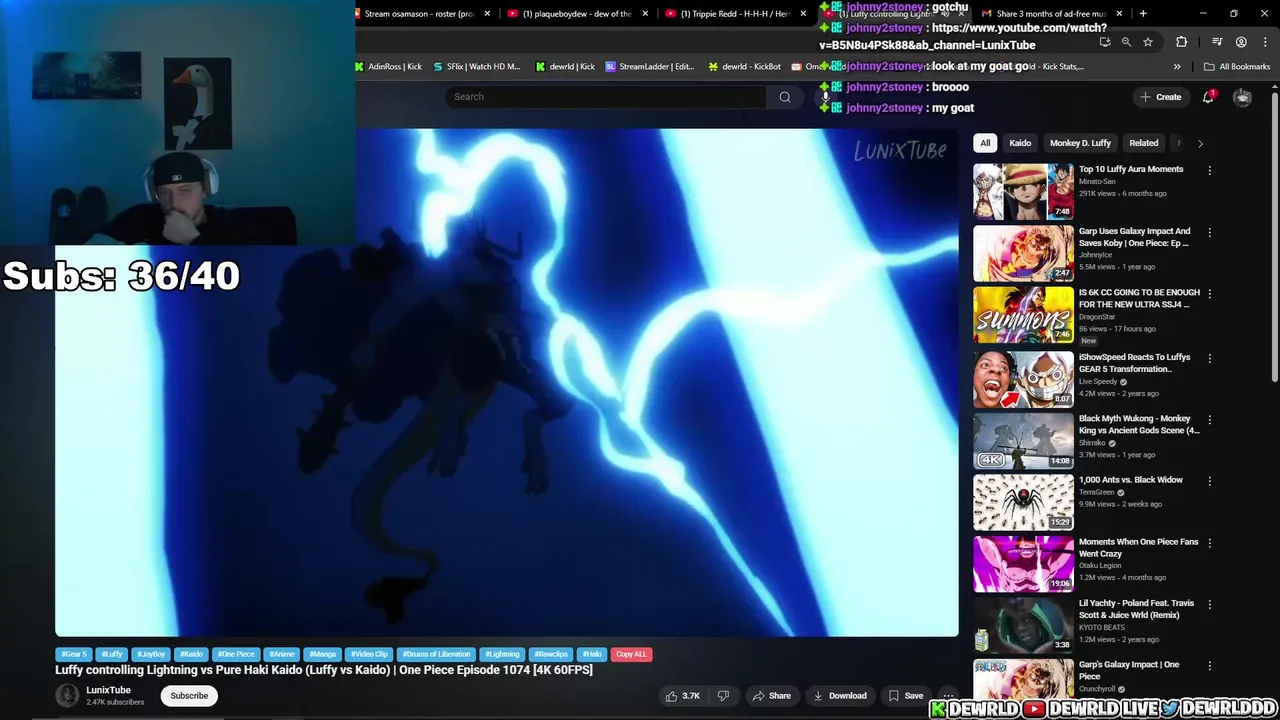
Task: Bookmark this page with star icon
Action: (x=1148, y=42)
